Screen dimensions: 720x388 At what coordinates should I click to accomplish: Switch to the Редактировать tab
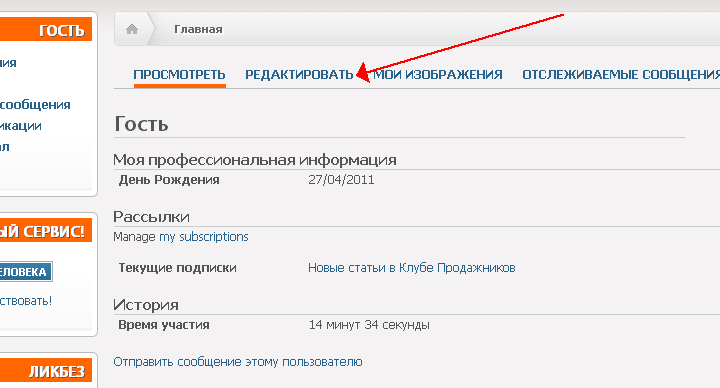tap(299, 75)
